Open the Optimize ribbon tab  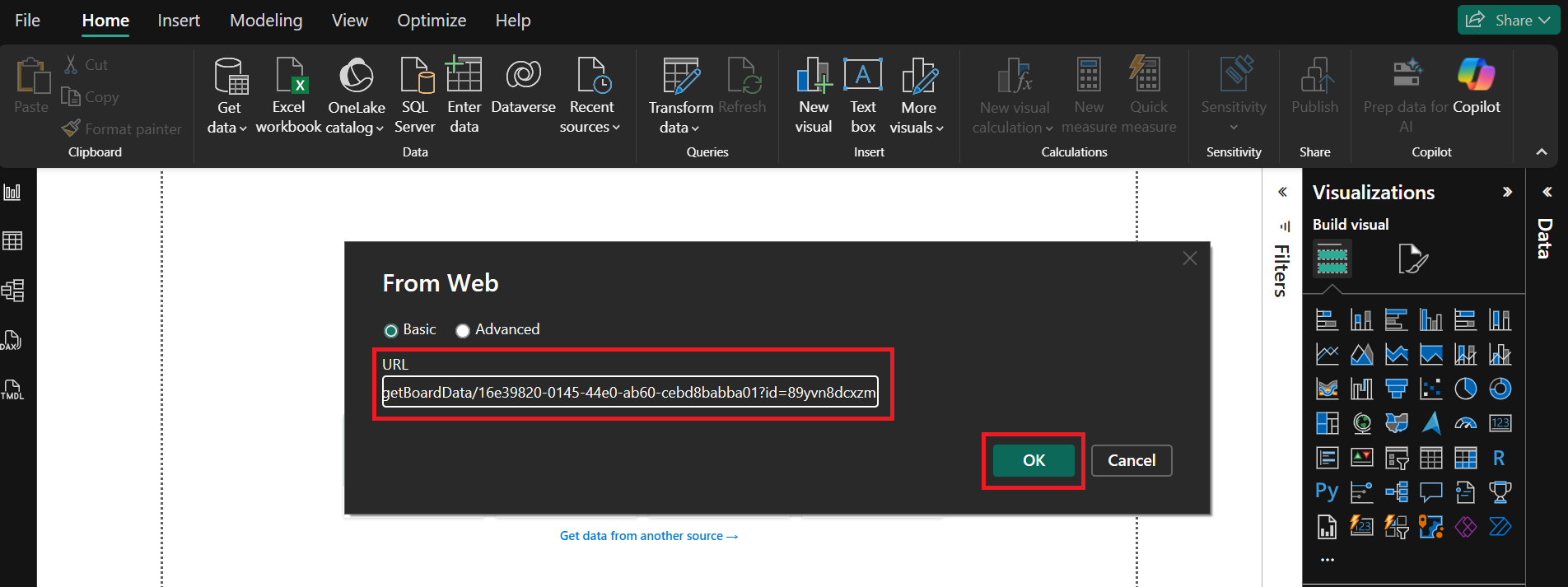click(x=432, y=21)
